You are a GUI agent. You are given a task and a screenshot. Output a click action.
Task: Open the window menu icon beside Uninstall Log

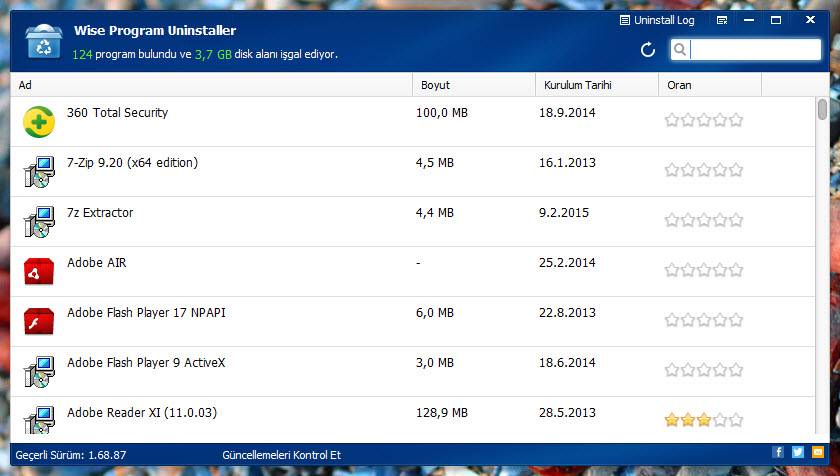[722, 20]
